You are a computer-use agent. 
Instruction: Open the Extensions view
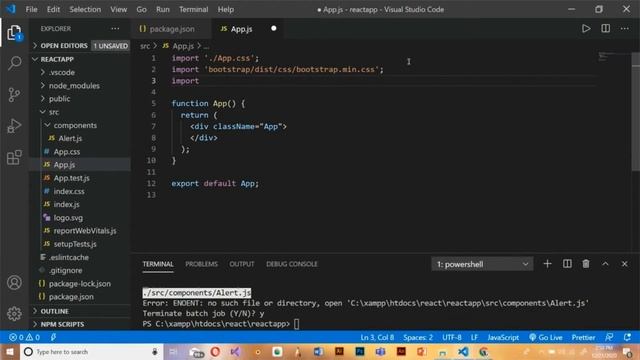point(14,157)
